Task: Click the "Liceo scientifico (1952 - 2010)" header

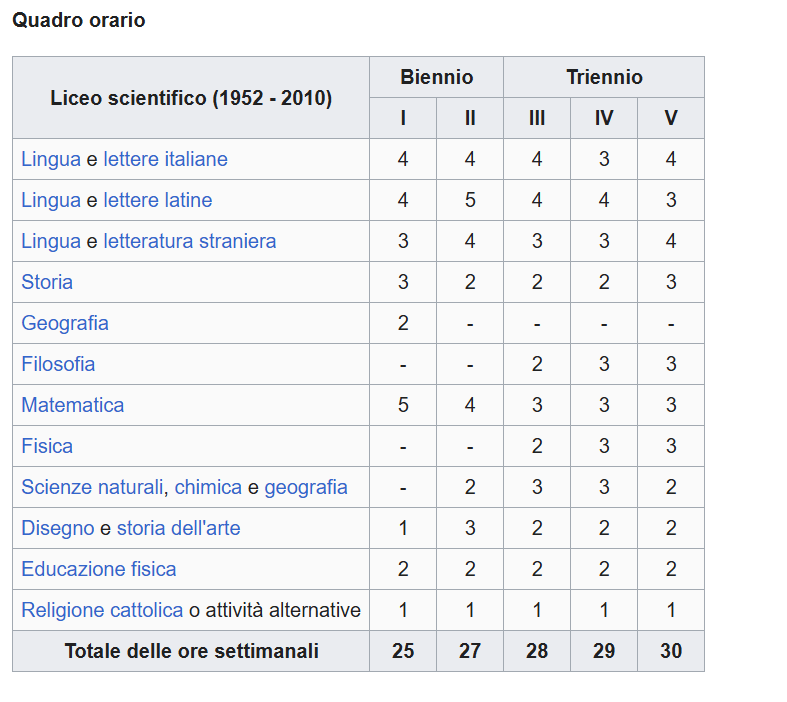Action: (x=191, y=98)
